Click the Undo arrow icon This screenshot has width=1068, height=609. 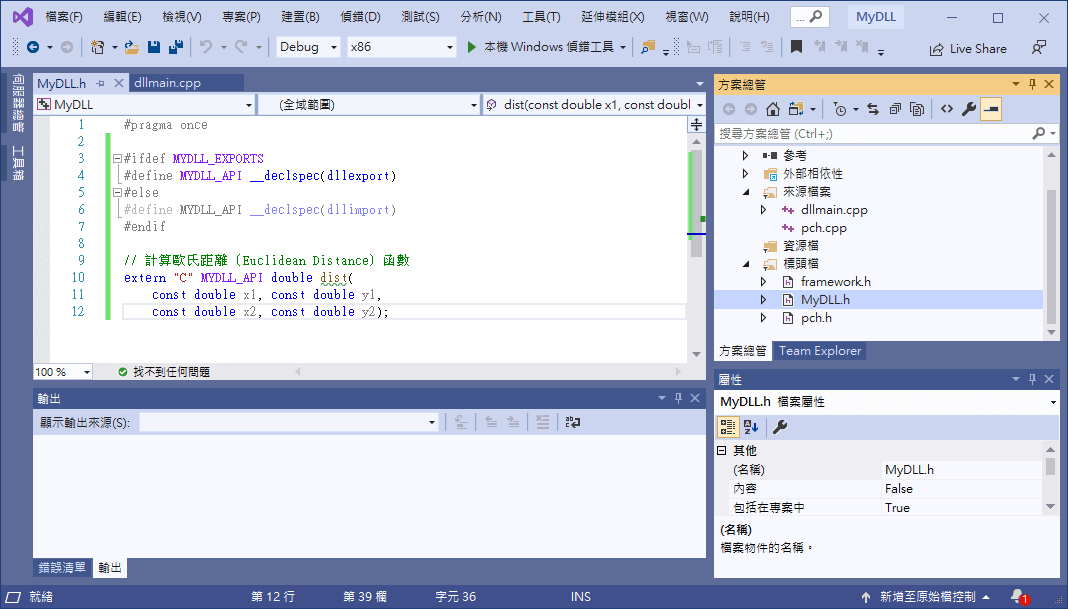205,47
